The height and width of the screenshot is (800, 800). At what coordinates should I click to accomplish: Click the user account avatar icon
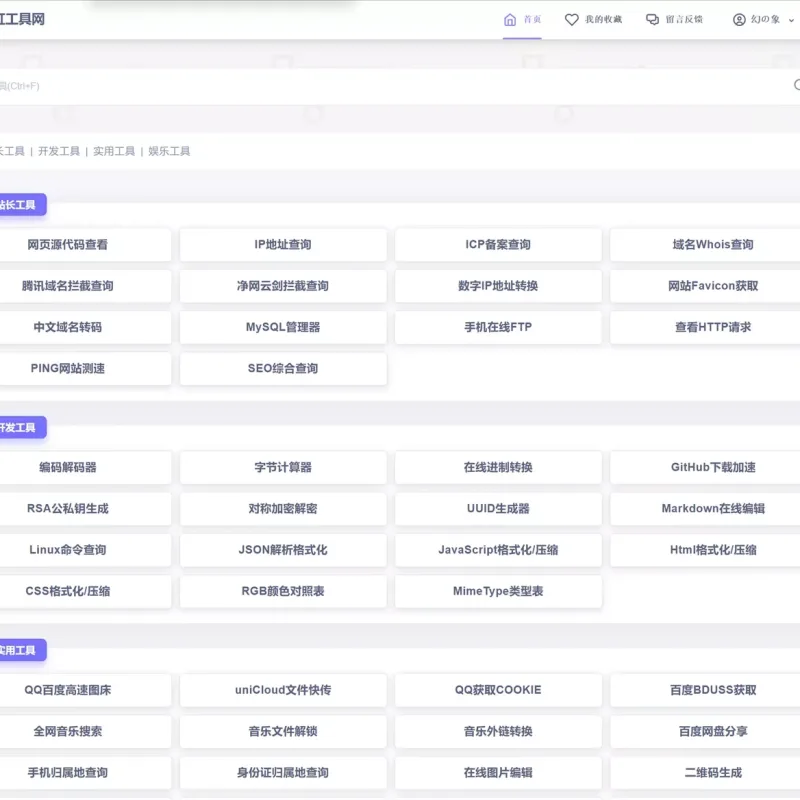click(x=739, y=19)
